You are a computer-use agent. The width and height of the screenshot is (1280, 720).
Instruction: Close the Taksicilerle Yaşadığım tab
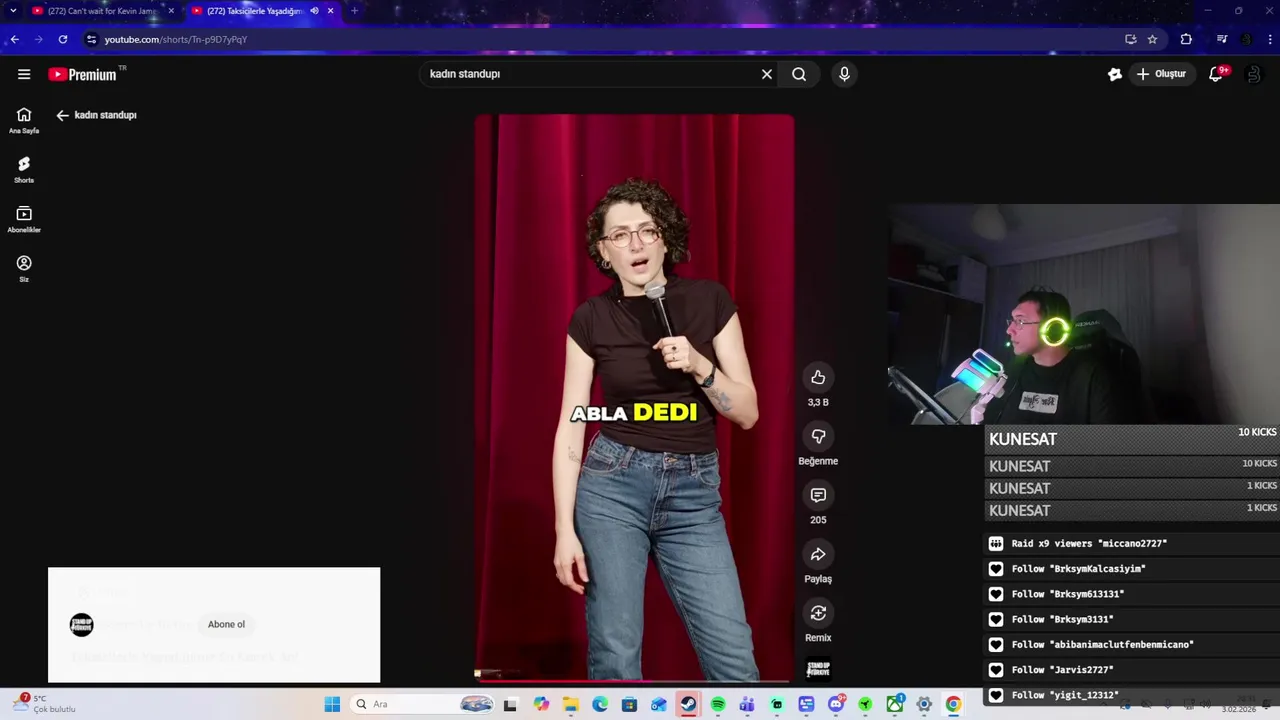click(330, 11)
